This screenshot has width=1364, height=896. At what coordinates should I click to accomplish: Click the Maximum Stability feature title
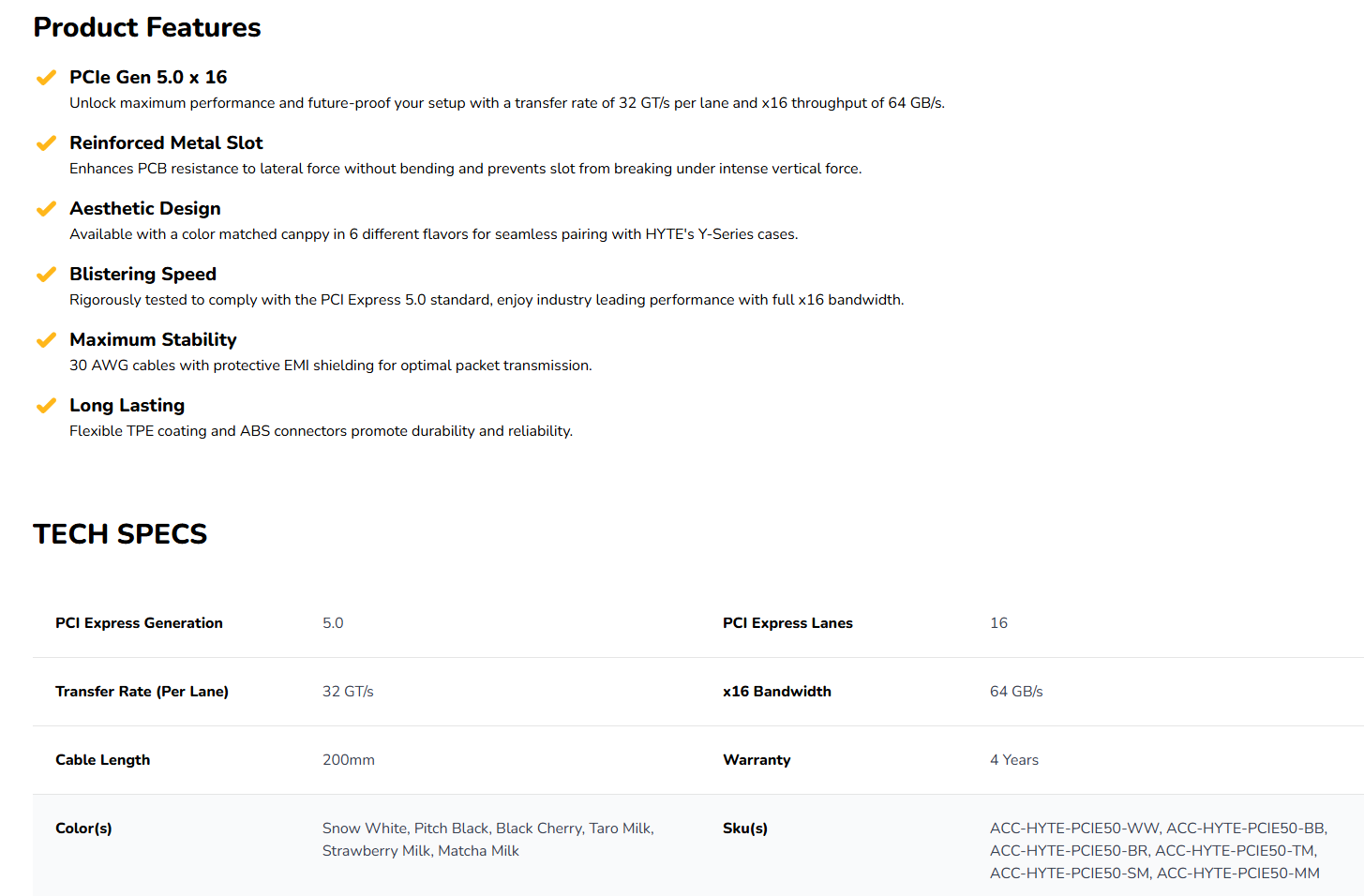153,340
